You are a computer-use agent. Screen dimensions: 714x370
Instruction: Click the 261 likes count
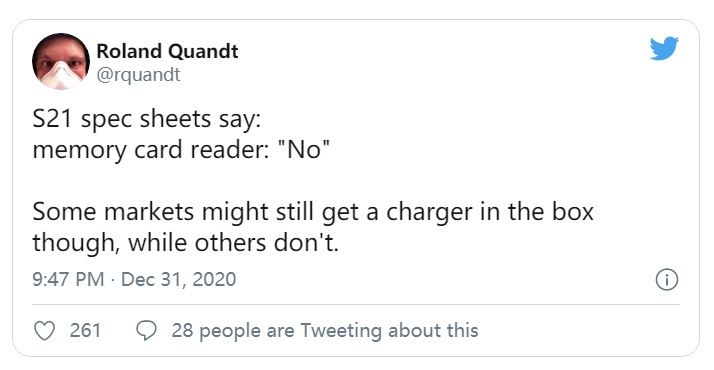85,330
